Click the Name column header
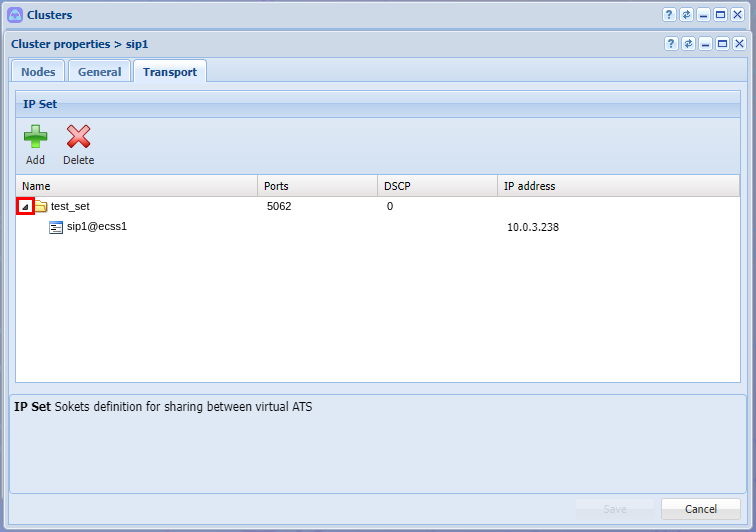This screenshot has width=756, height=532. 137,186
